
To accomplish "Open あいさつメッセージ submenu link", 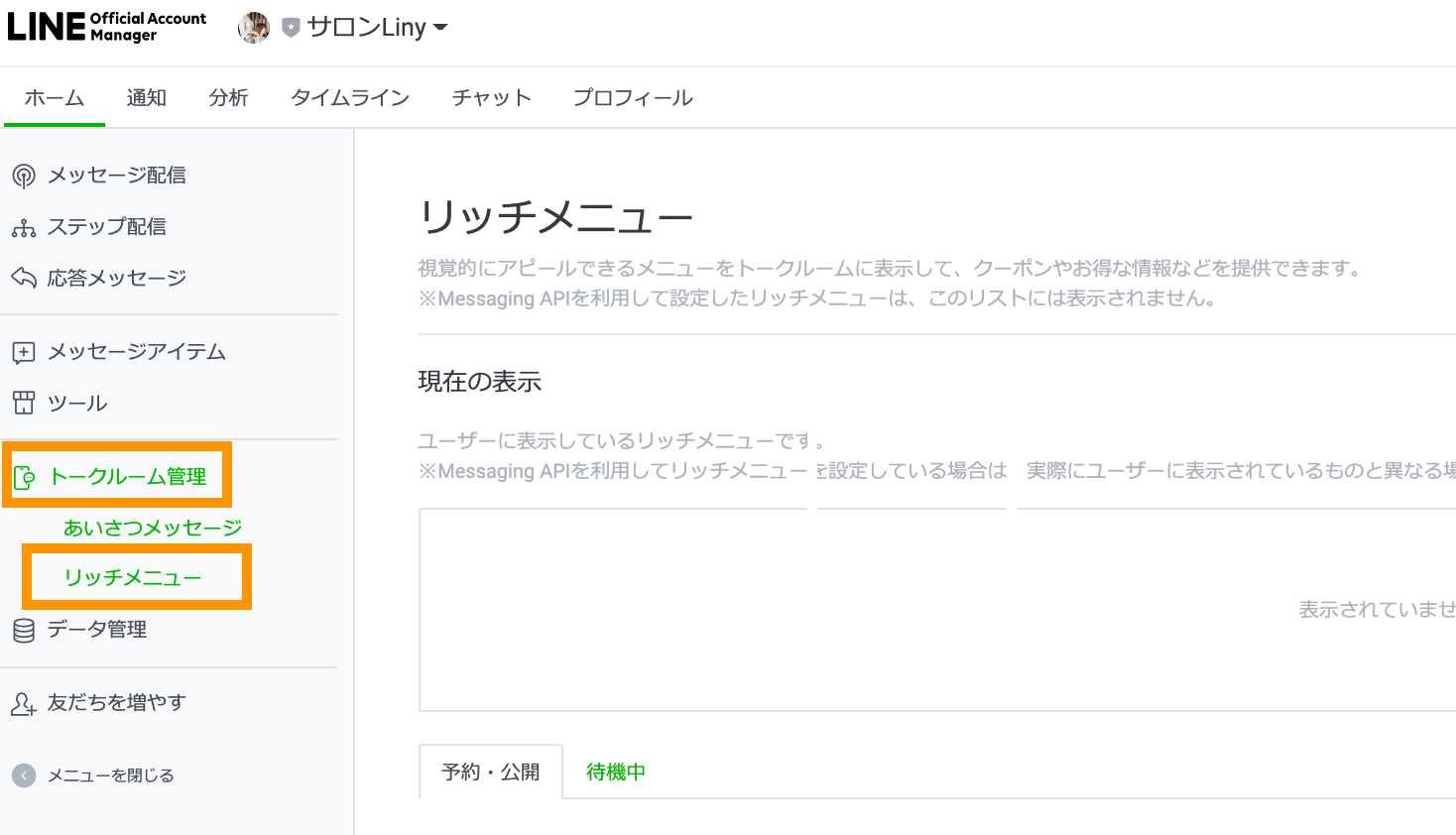I will [x=153, y=528].
